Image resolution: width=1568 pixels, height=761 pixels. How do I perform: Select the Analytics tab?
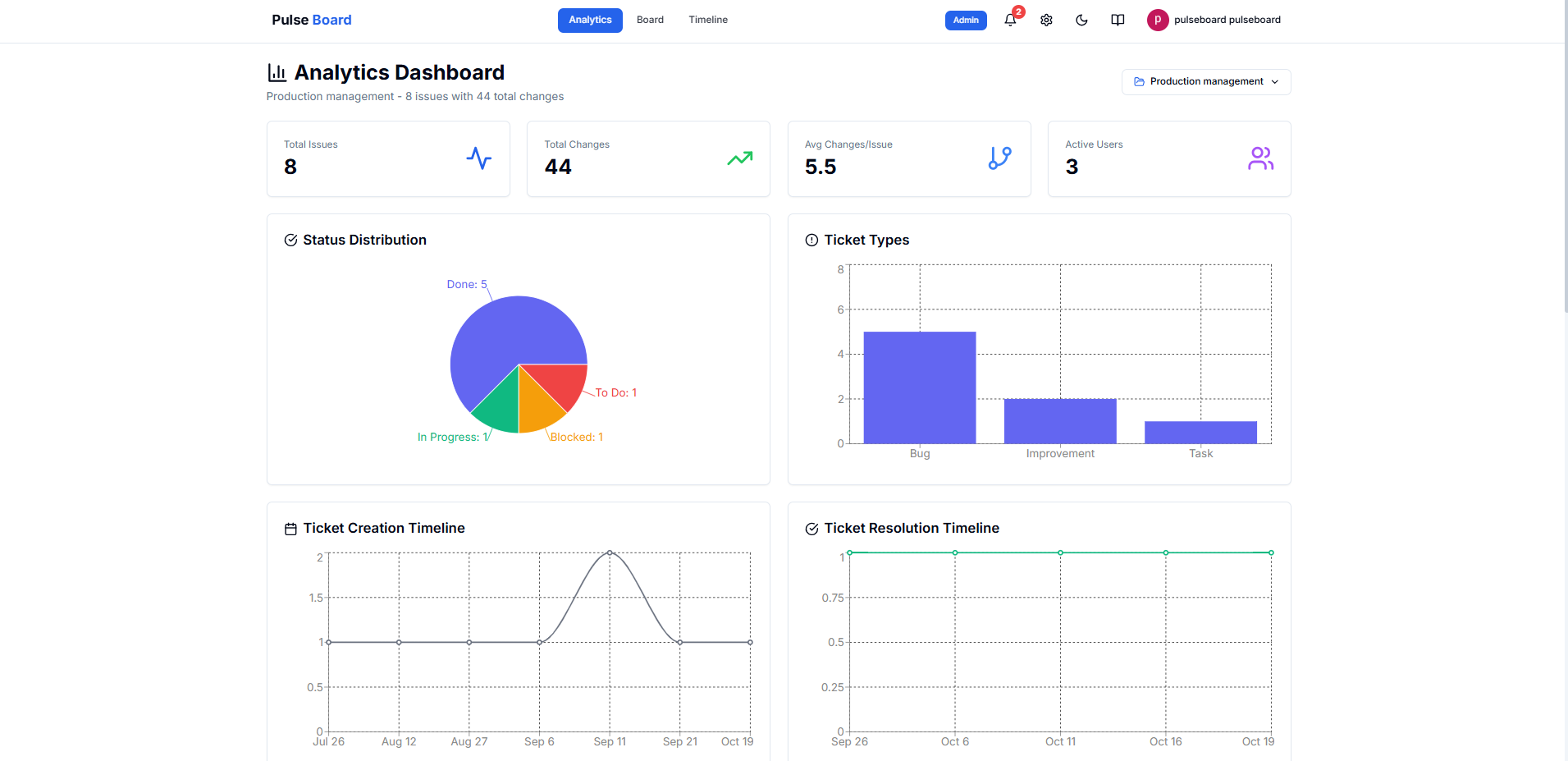[x=590, y=20]
